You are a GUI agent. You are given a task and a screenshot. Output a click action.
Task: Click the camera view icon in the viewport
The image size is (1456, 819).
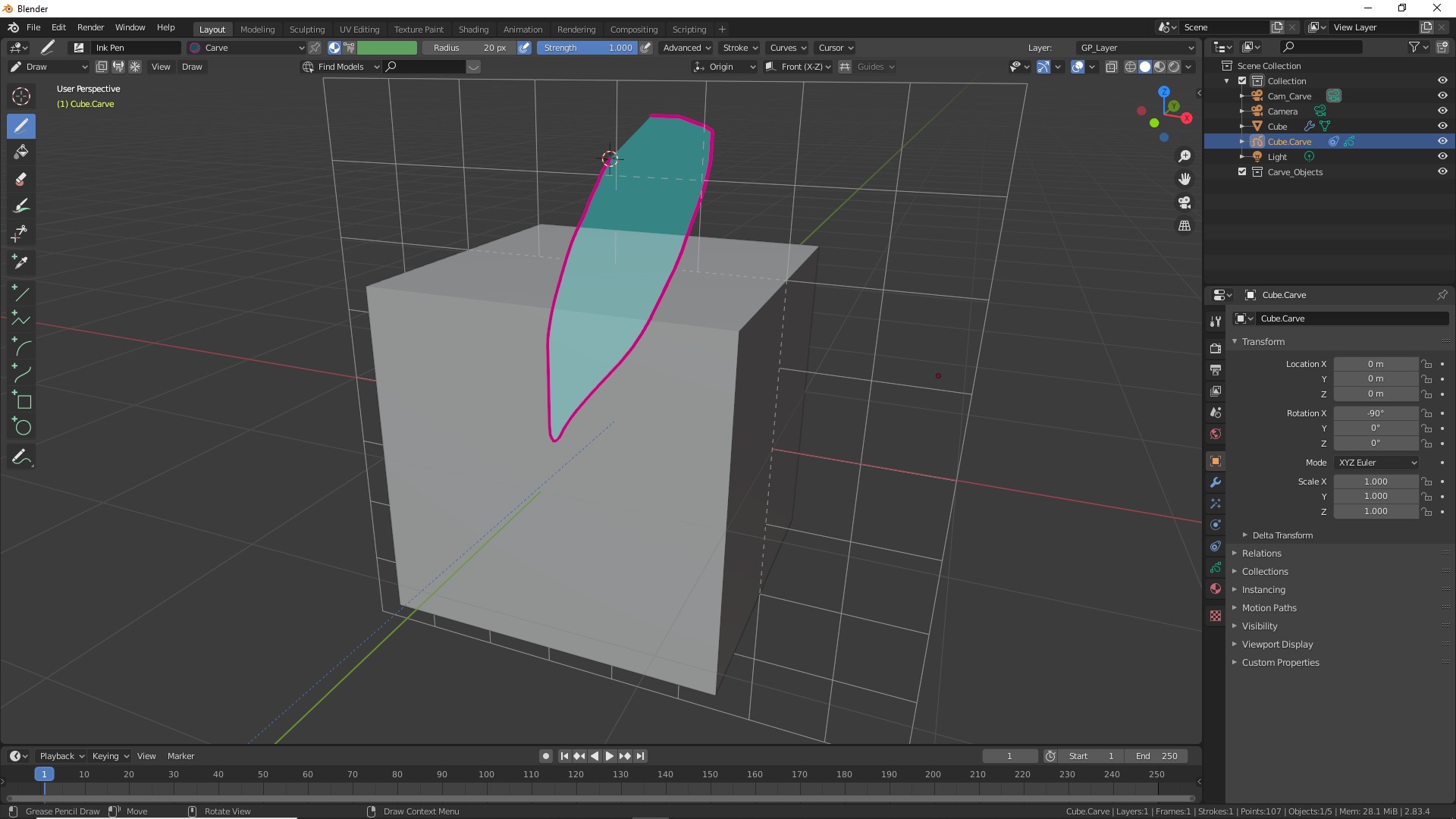pyautogui.click(x=1185, y=202)
